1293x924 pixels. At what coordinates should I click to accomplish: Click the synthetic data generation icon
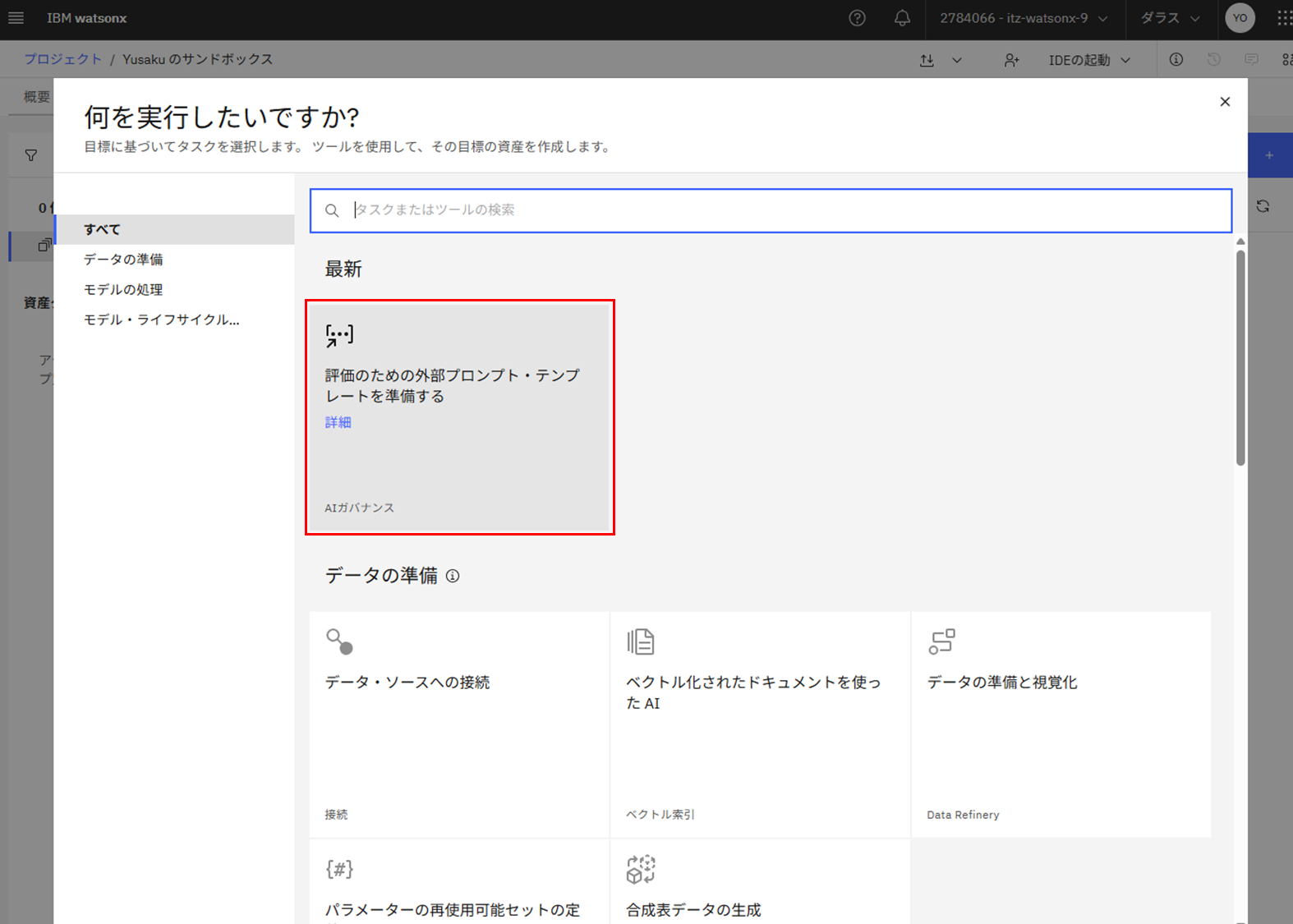click(x=641, y=869)
